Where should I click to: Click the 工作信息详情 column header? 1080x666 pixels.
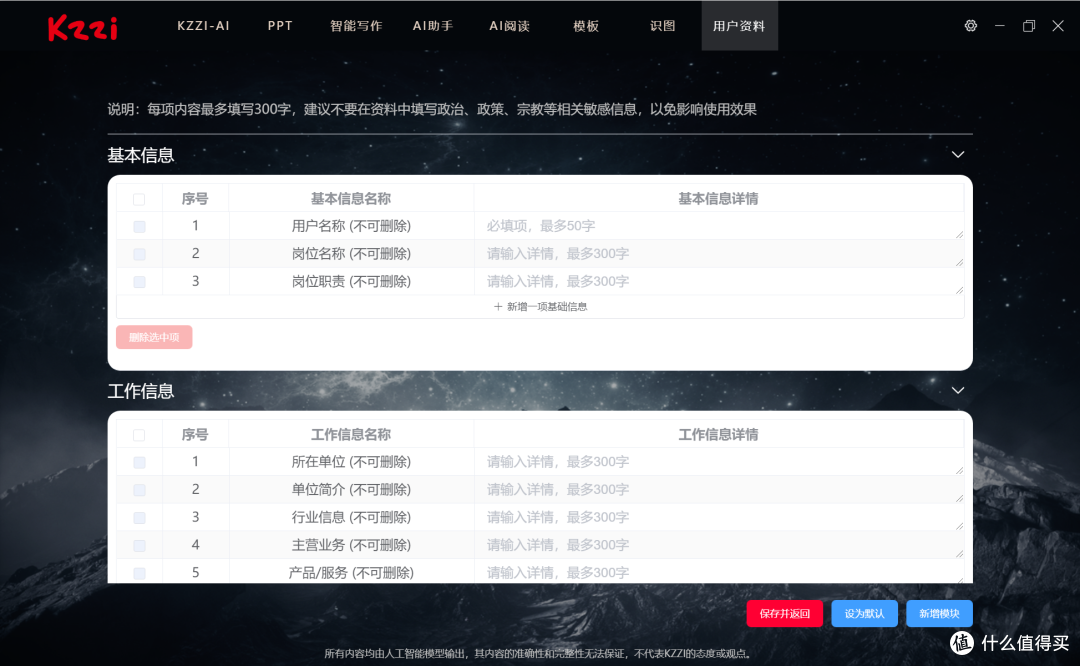(718, 435)
